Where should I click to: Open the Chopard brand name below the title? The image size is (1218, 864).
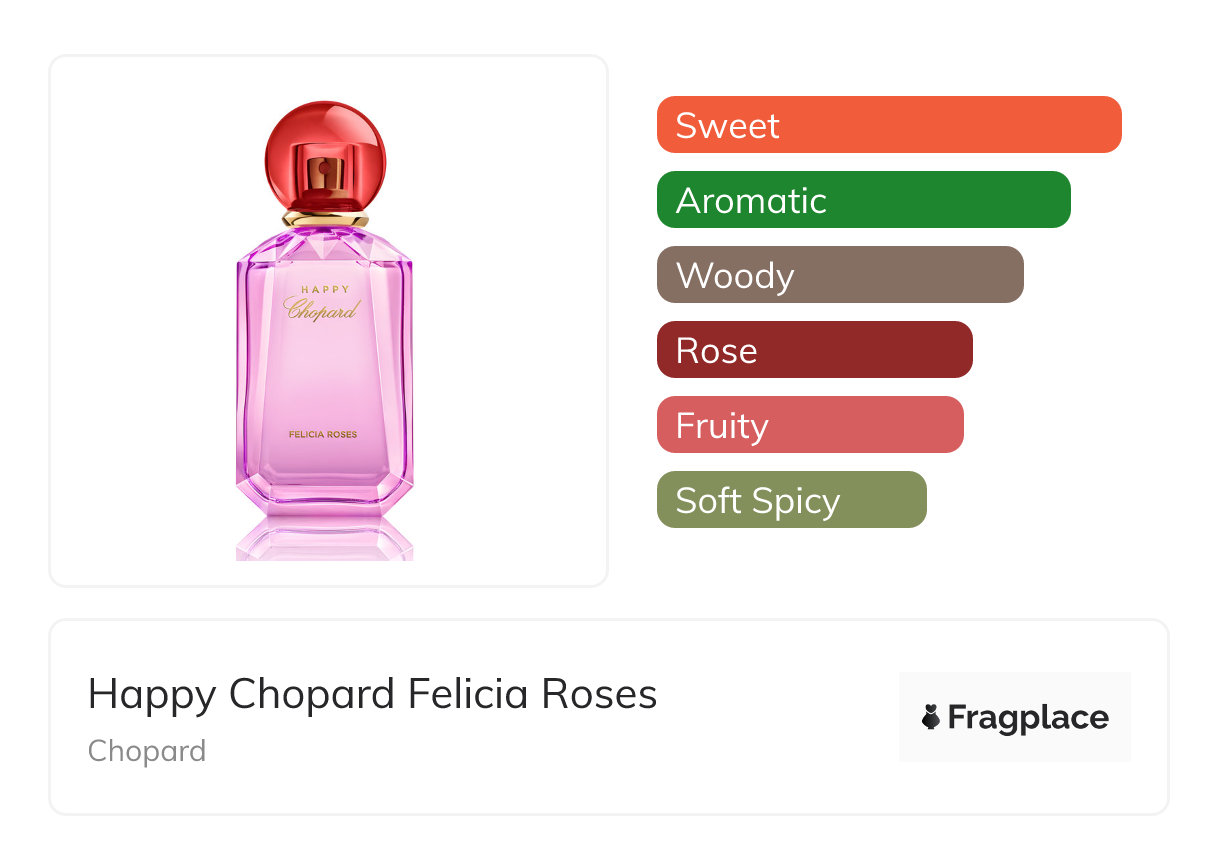147,751
